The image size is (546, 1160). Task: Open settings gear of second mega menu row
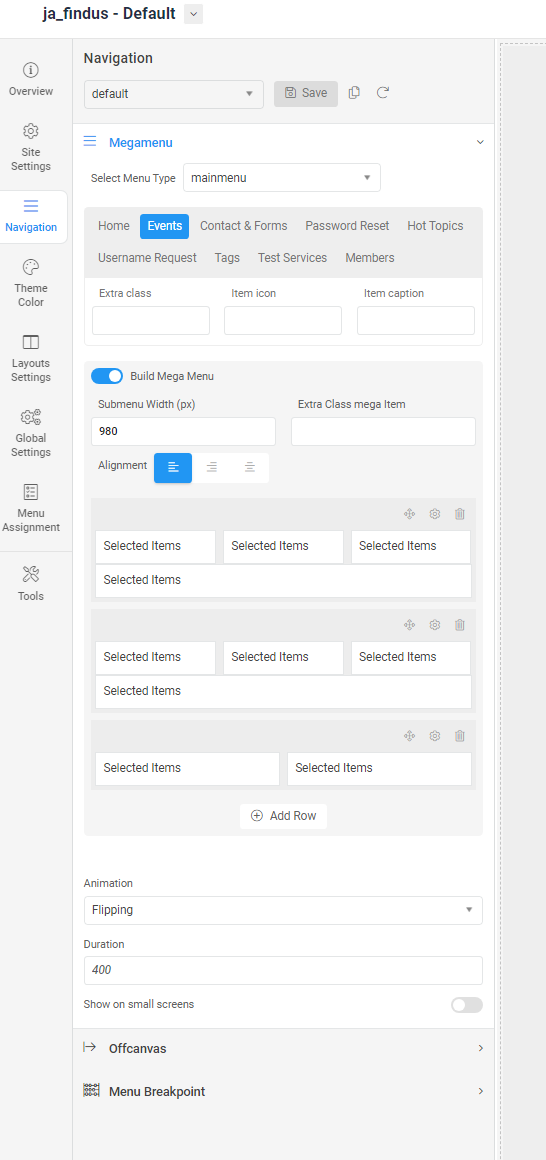click(x=435, y=624)
